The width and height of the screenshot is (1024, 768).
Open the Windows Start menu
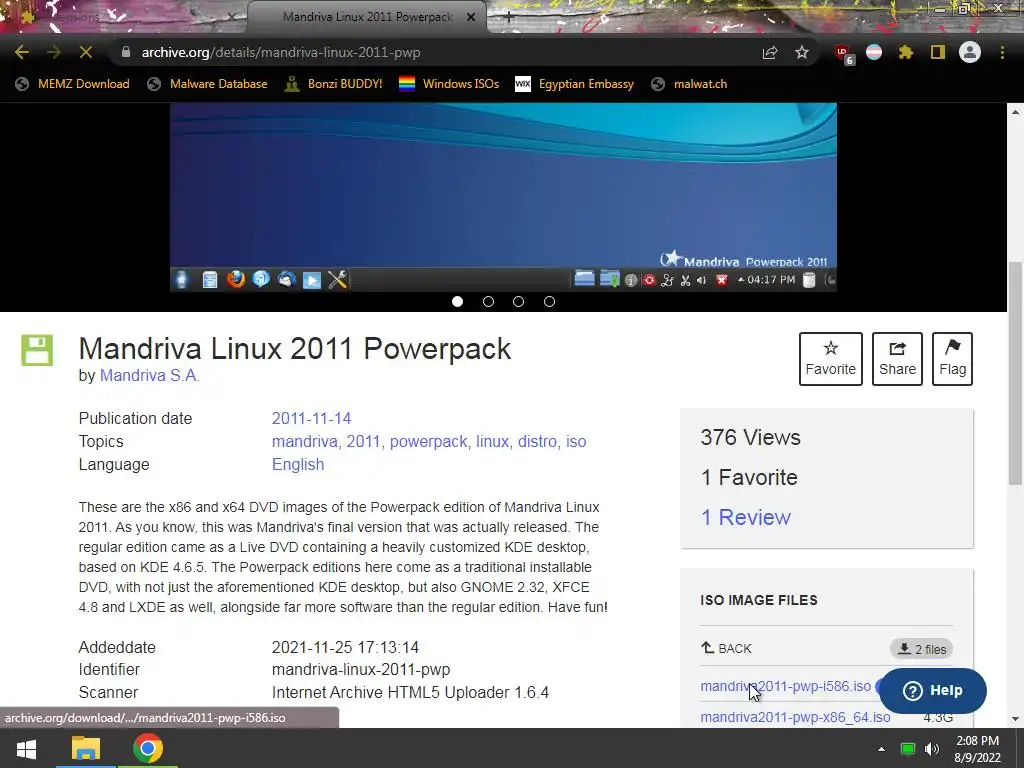point(26,748)
